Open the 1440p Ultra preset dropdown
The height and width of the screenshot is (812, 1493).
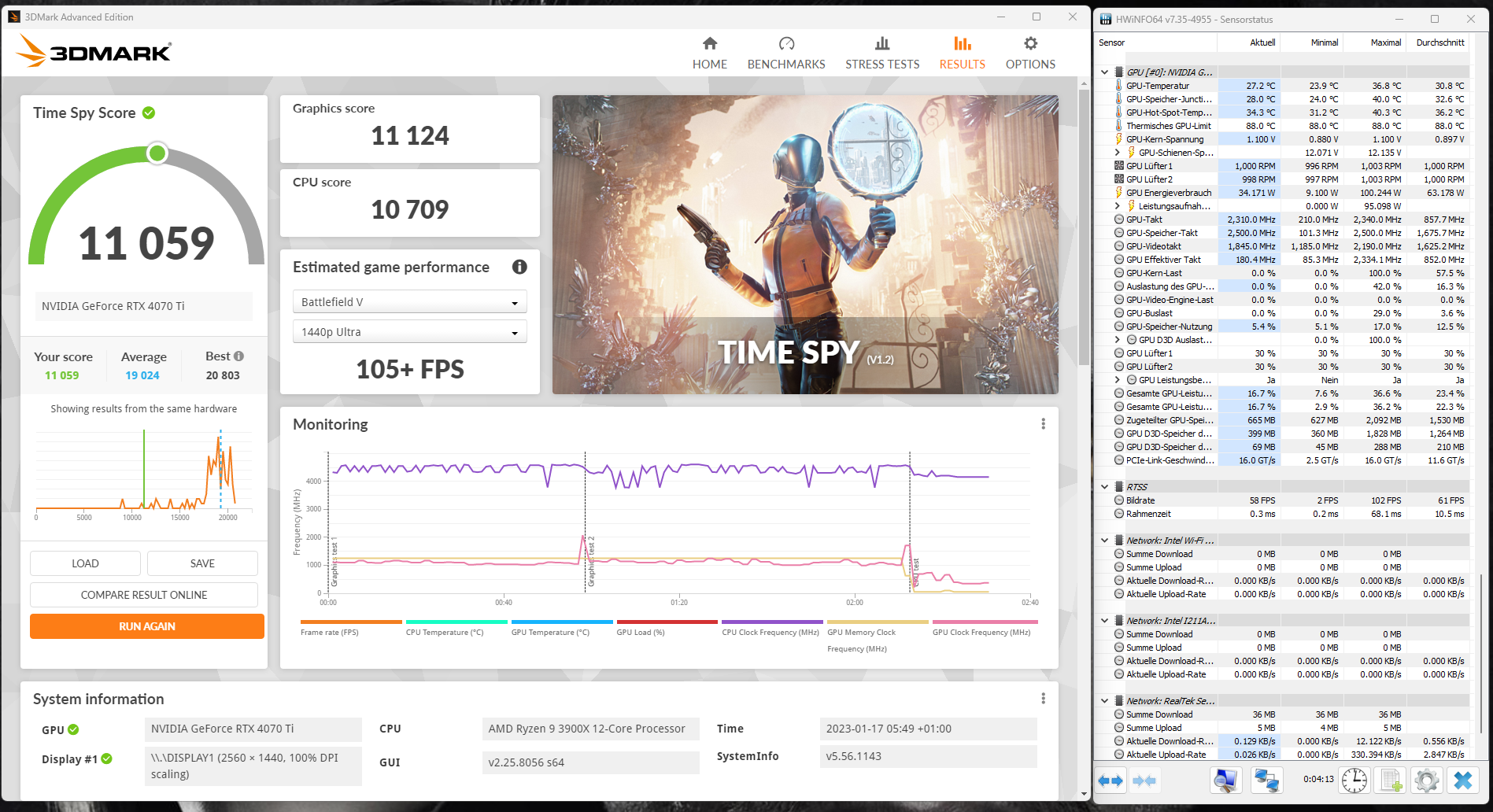(409, 332)
